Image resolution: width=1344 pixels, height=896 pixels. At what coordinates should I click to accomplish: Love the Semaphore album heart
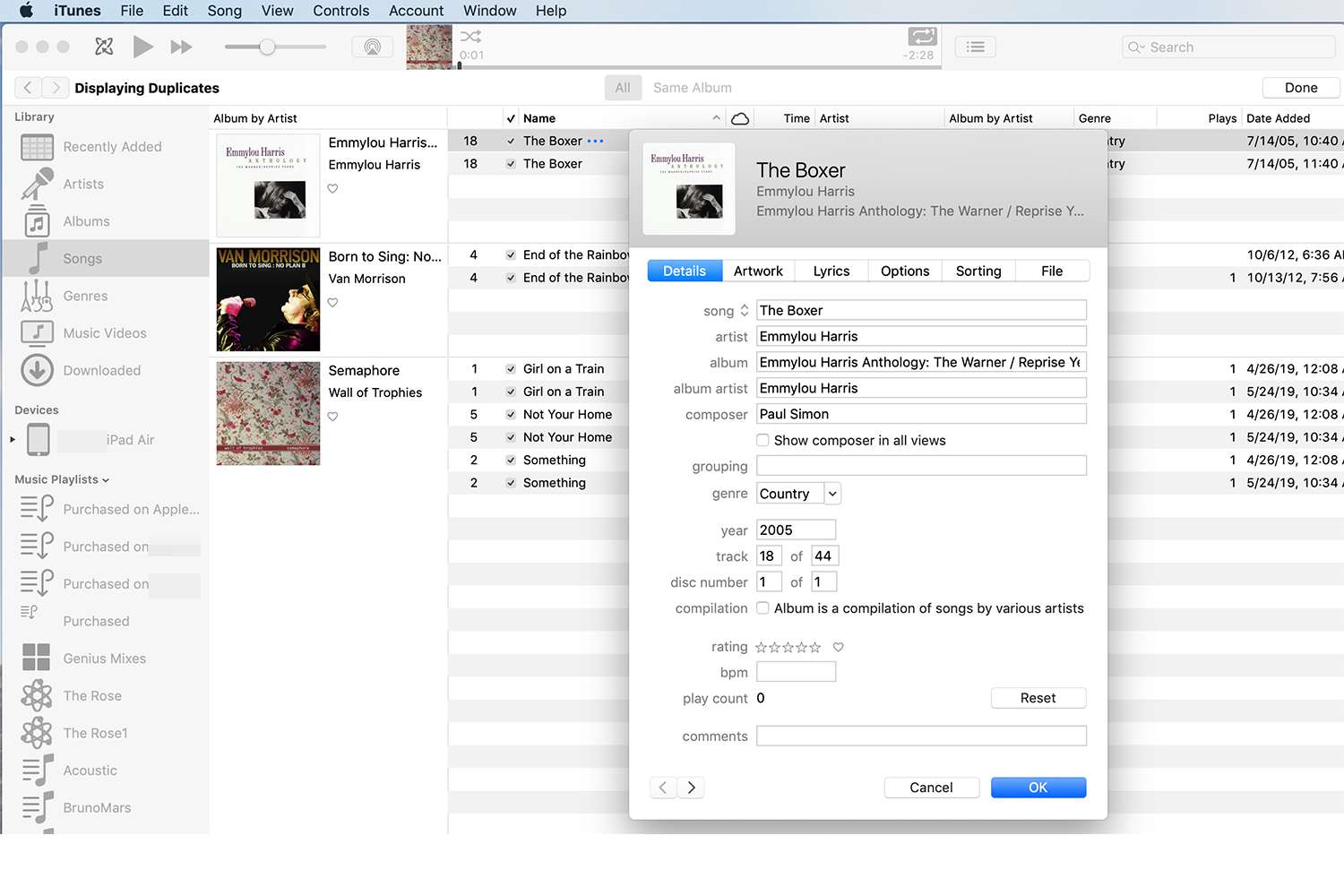332,417
